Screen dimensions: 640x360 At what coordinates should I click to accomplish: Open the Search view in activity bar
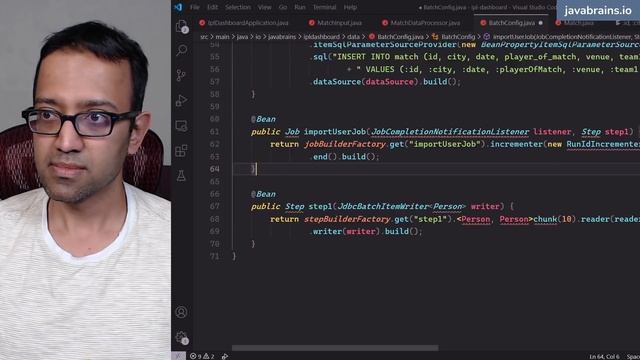(182, 50)
